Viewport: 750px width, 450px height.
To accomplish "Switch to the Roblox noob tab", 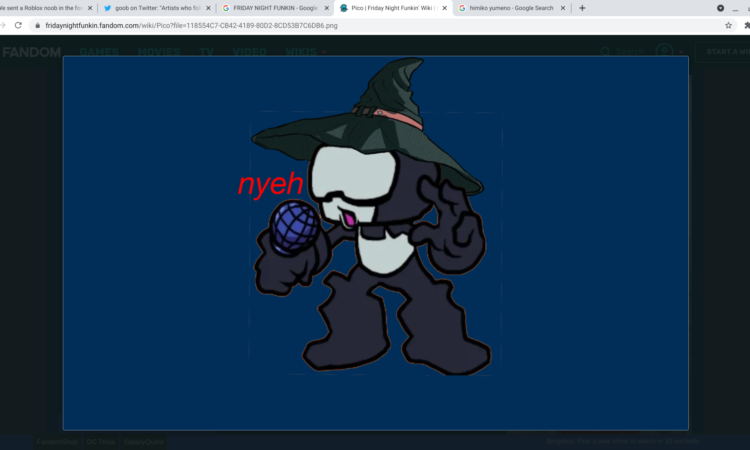I will 41,8.
